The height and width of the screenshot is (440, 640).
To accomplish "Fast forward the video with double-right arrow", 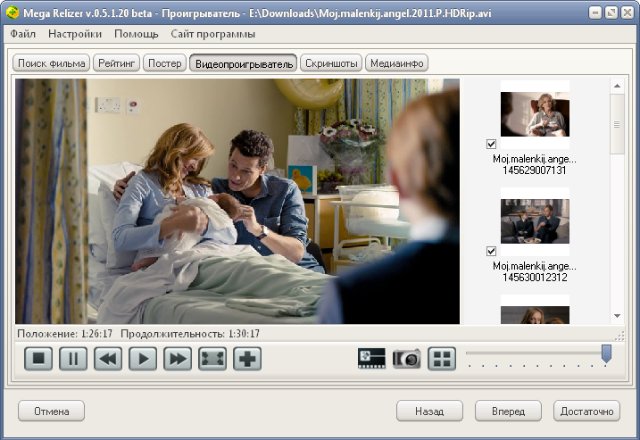I will coord(178,359).
